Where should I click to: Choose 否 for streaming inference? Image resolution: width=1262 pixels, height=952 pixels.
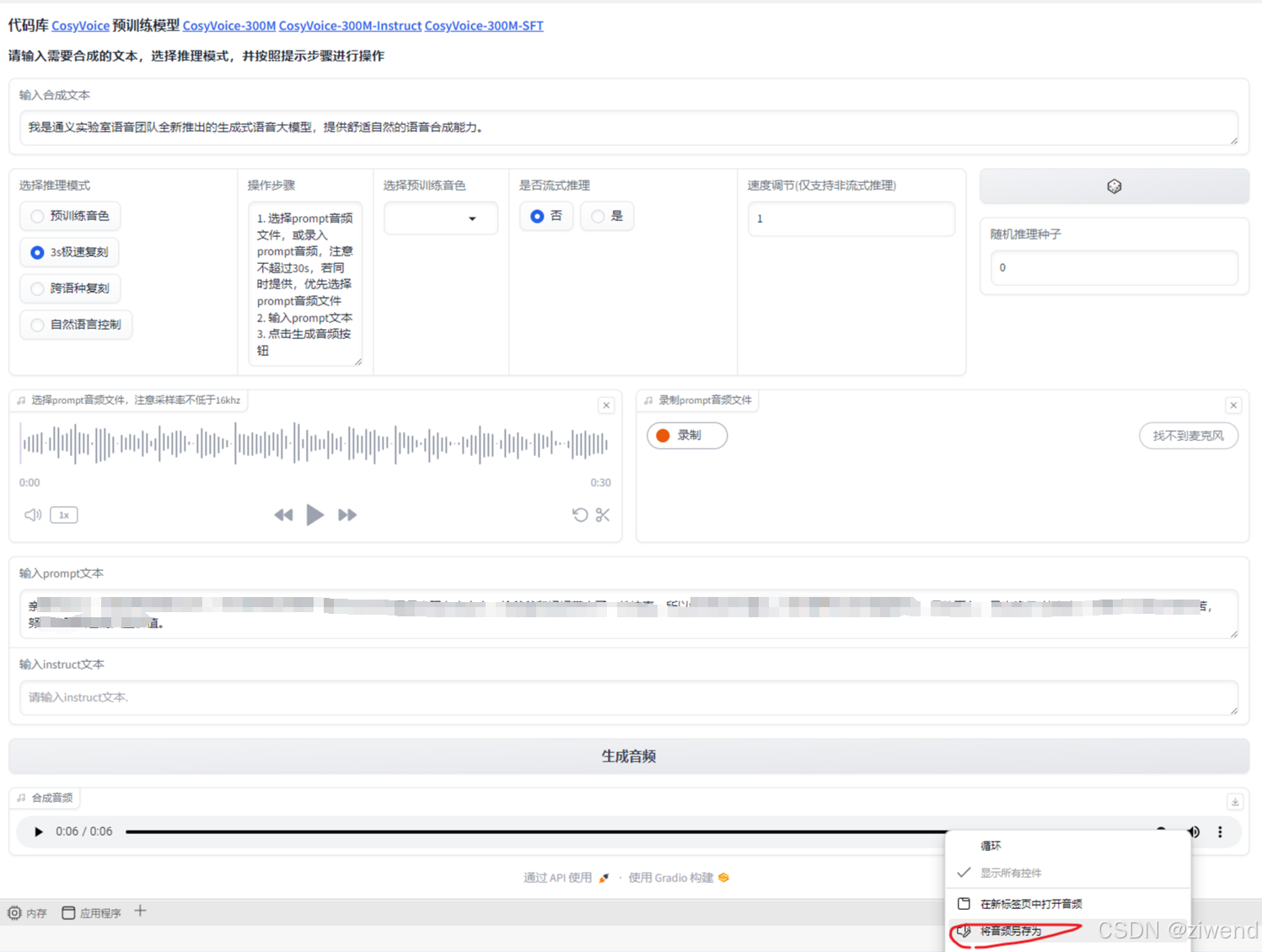[x=546, y=216]
